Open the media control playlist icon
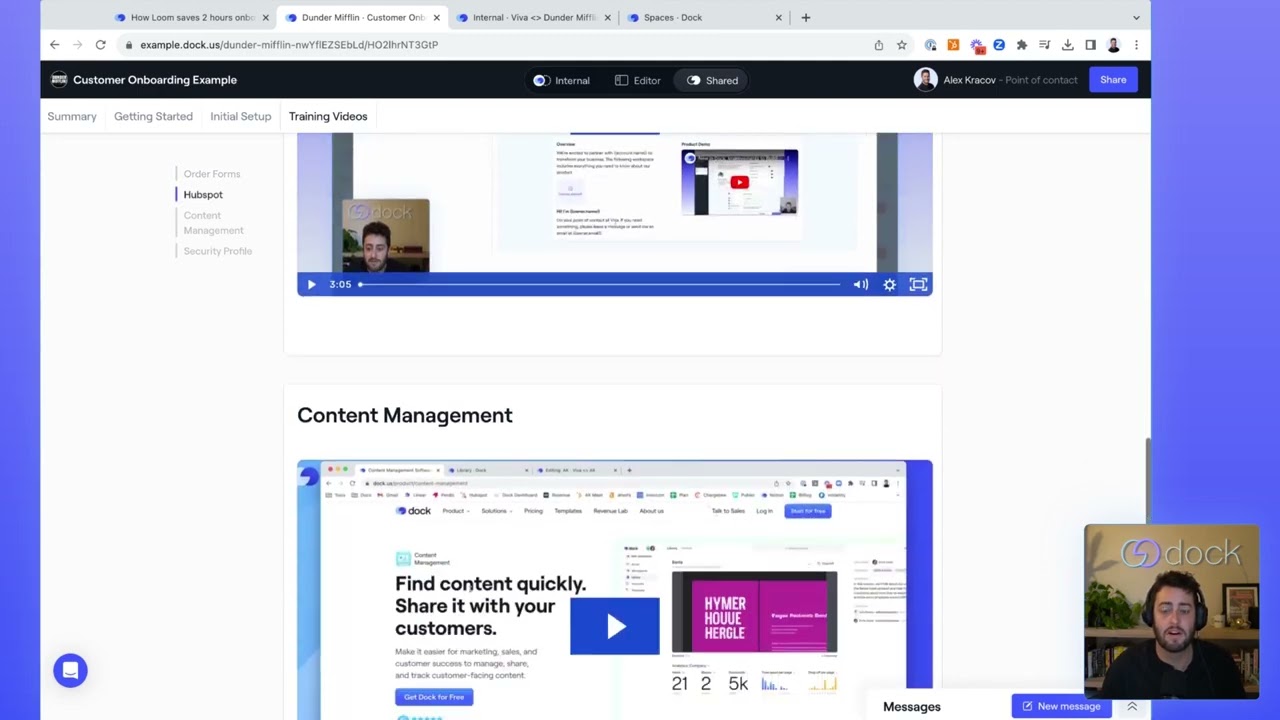1280x720 pixels. pos(1044,45)
